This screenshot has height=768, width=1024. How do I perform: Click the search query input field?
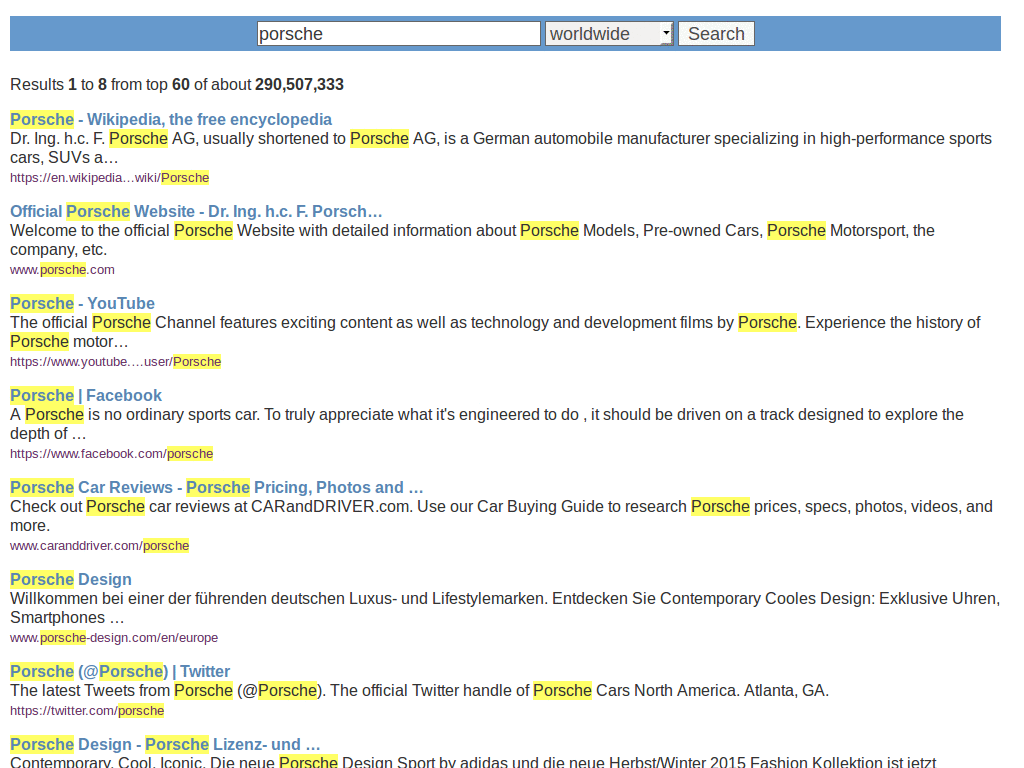tap(398, 33)
